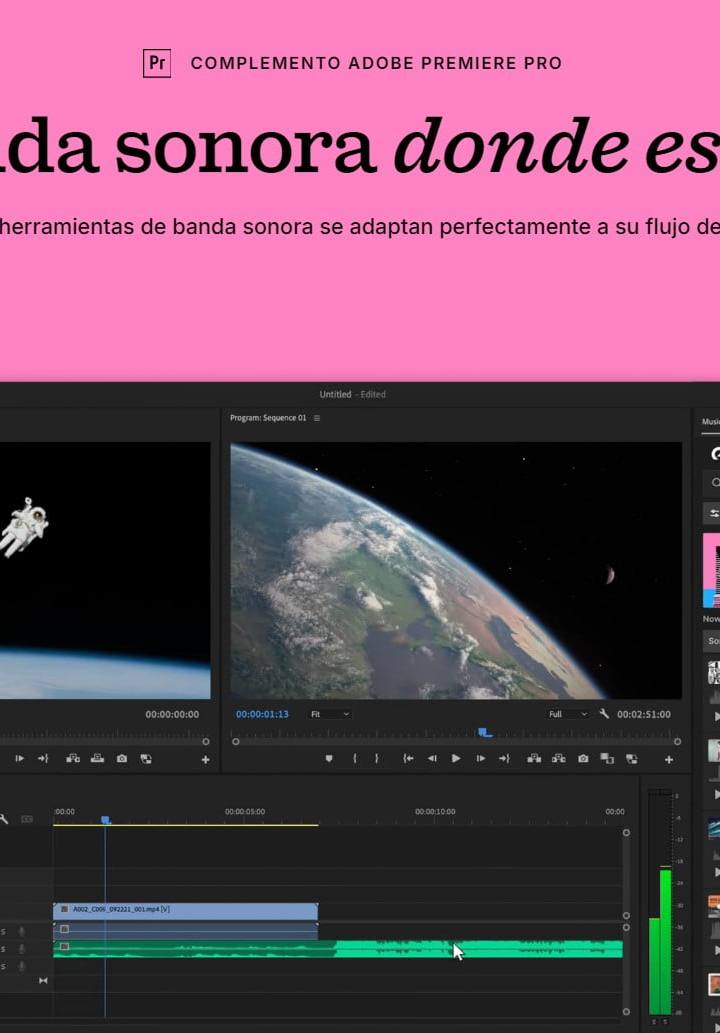Click the music plugin search field

(712, 483)
